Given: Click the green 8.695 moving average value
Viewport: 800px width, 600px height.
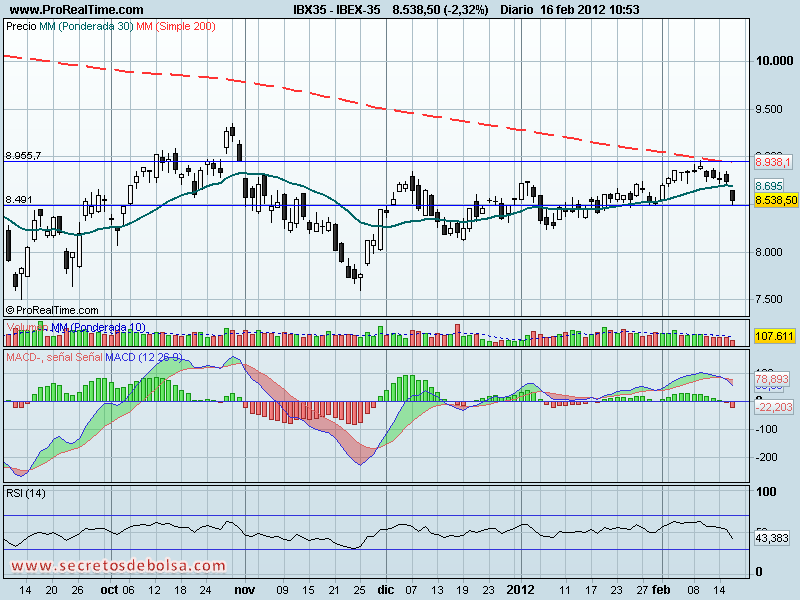Looking at the screenshot, I should pyautogui.click(x=768, y=186).
